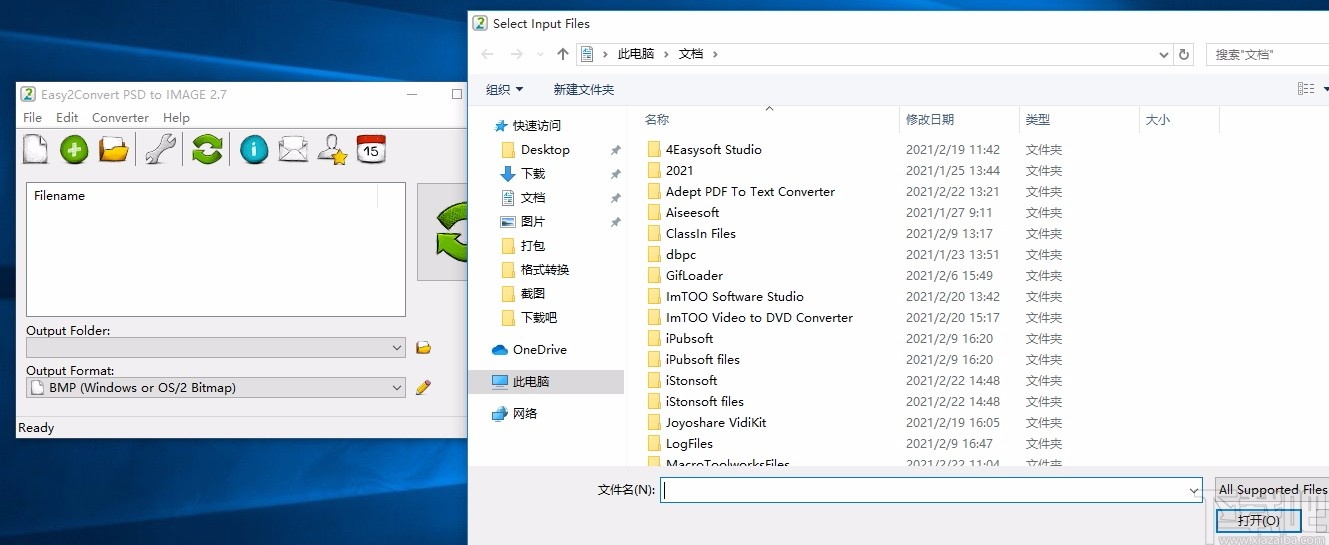Open the Edit menu in Easy2Convert
Image resolution: width=1329 pixels, height=545 pixels.
[x=67, y=117]
